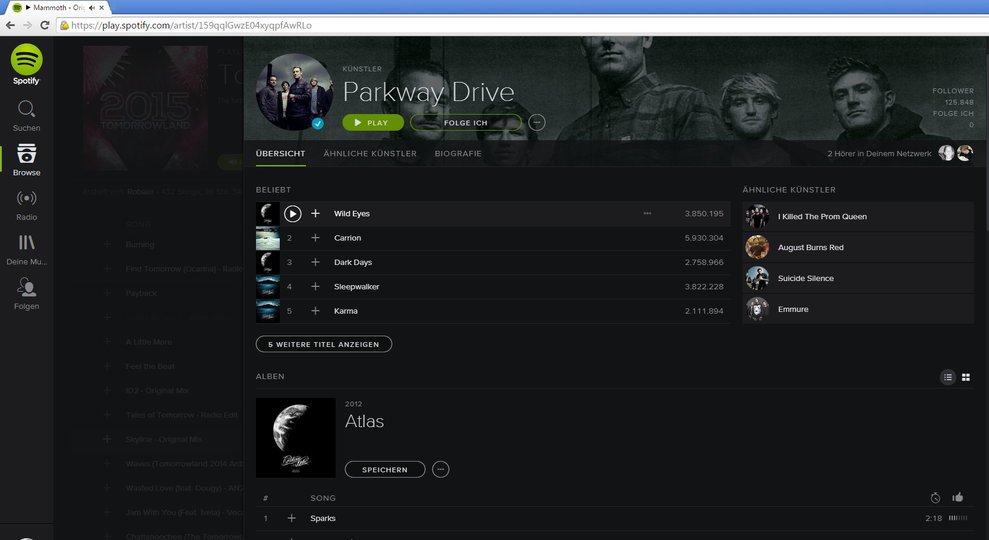The image size is (989, 540).
Task: Click the 2015 Tomorrowland playlist cover behind
Action: pos(146,107)
